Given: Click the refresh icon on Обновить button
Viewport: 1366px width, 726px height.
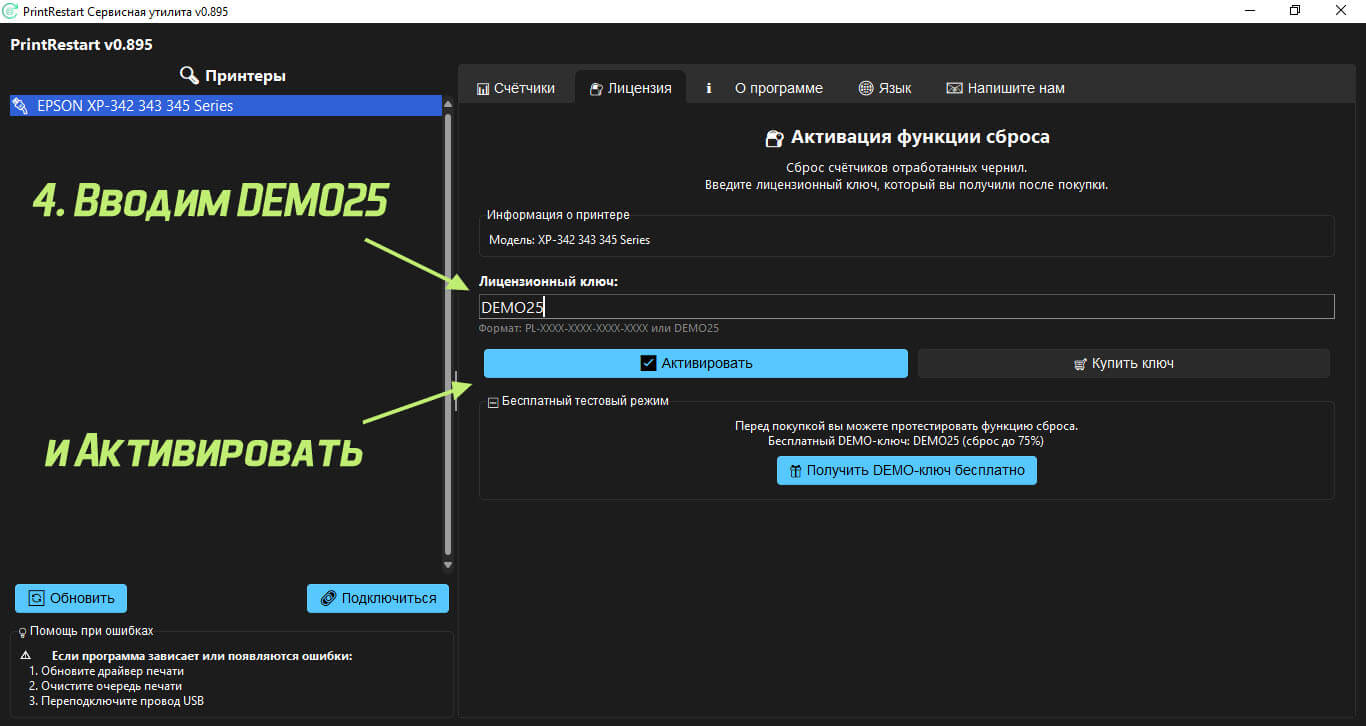Looking at the screenshot, I should [37, 598].
